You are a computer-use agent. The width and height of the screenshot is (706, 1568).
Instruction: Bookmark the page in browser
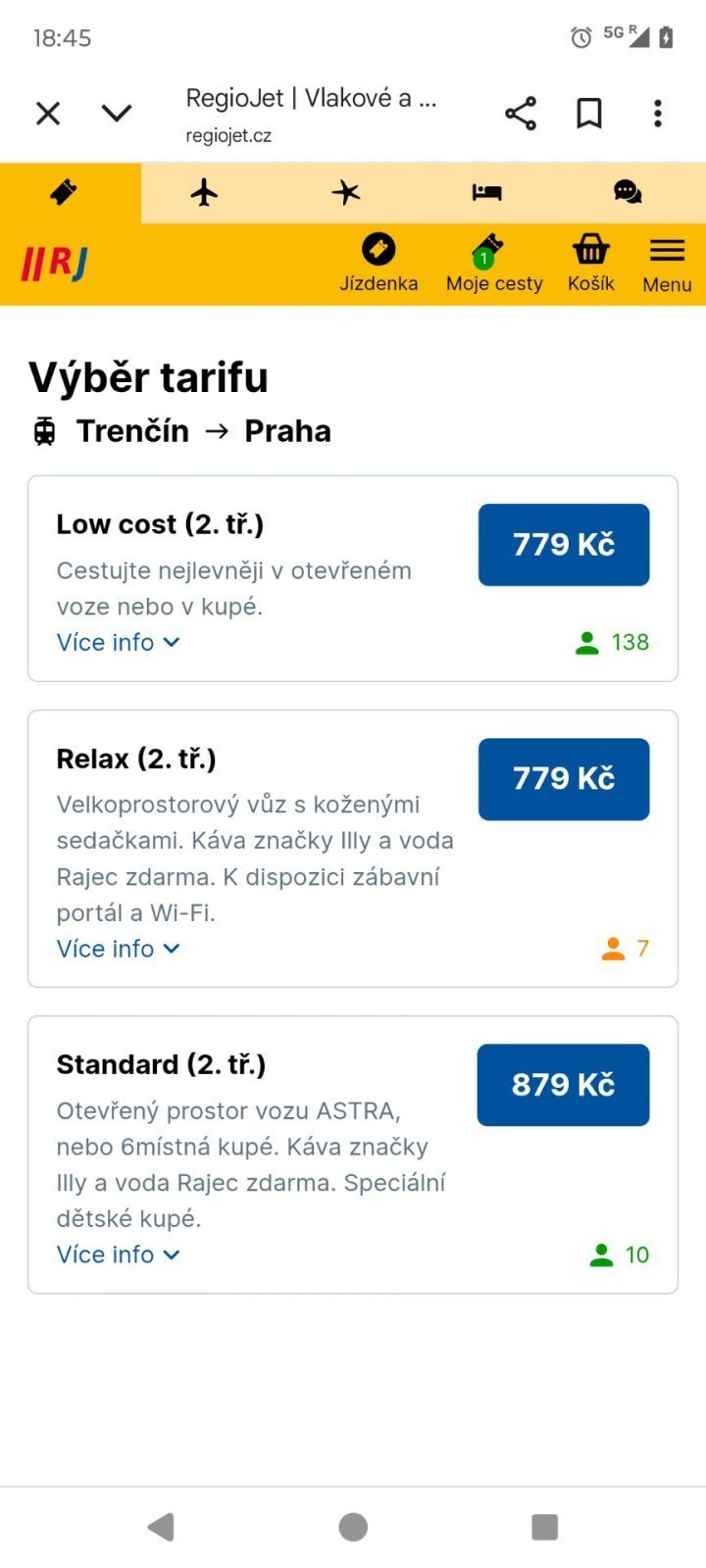pyautogui.click(x=588, y=114)
